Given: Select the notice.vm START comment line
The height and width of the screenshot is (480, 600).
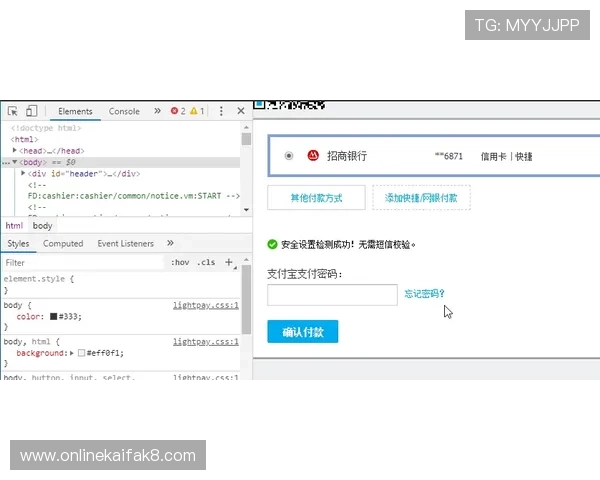Looking at the screenshot, I should point(134,196).
